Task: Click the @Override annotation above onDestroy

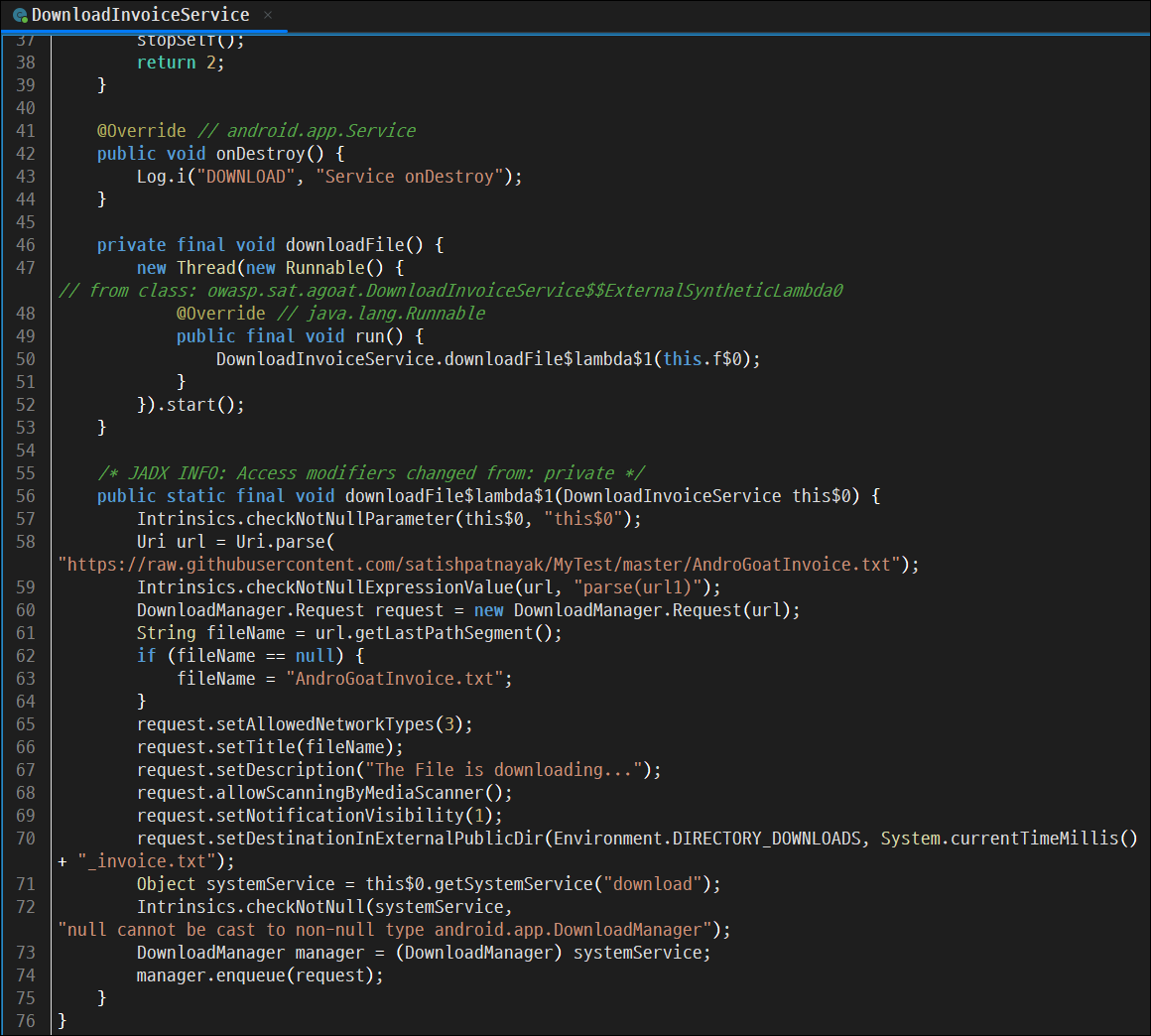Action: pos(142,131)
